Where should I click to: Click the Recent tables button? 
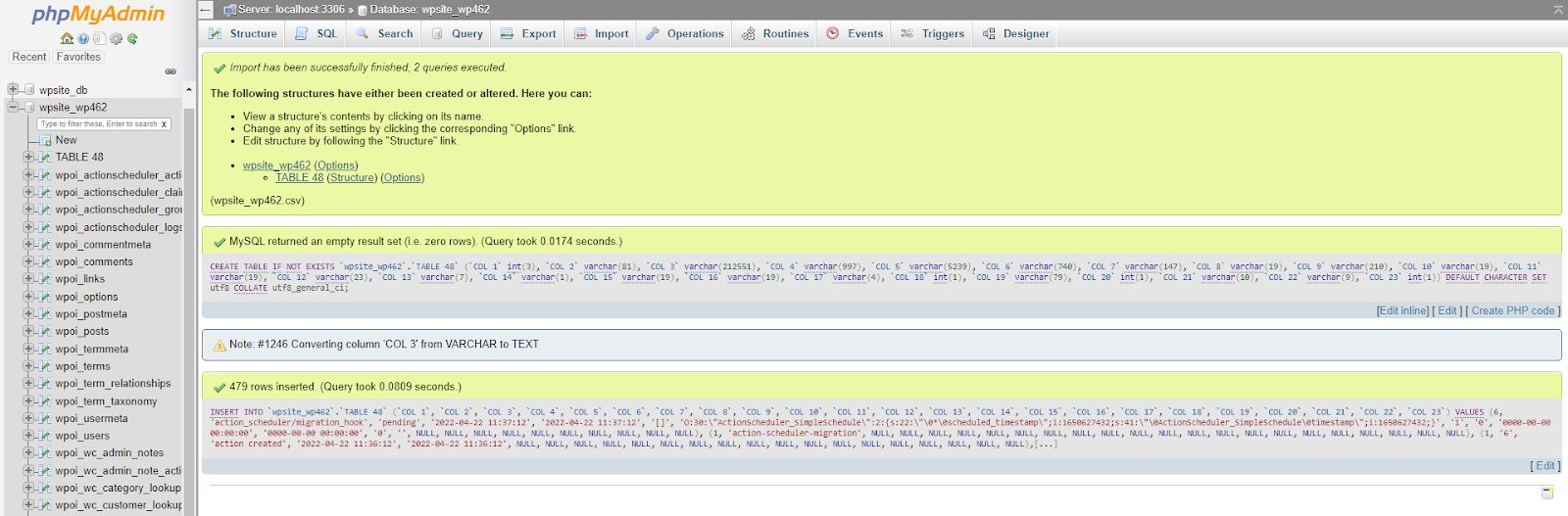[29, 57]
